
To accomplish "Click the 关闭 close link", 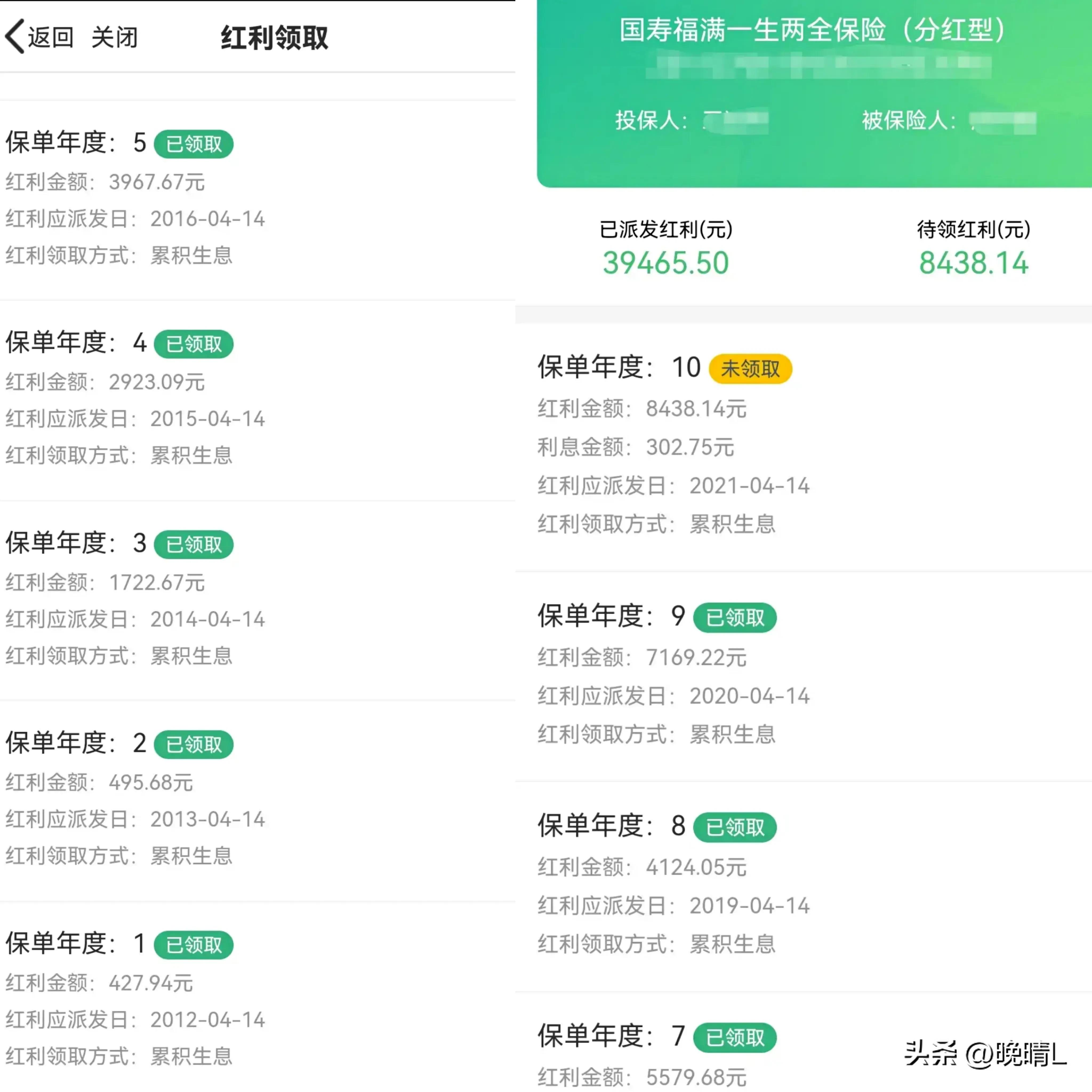I will [x=115, y=37].
